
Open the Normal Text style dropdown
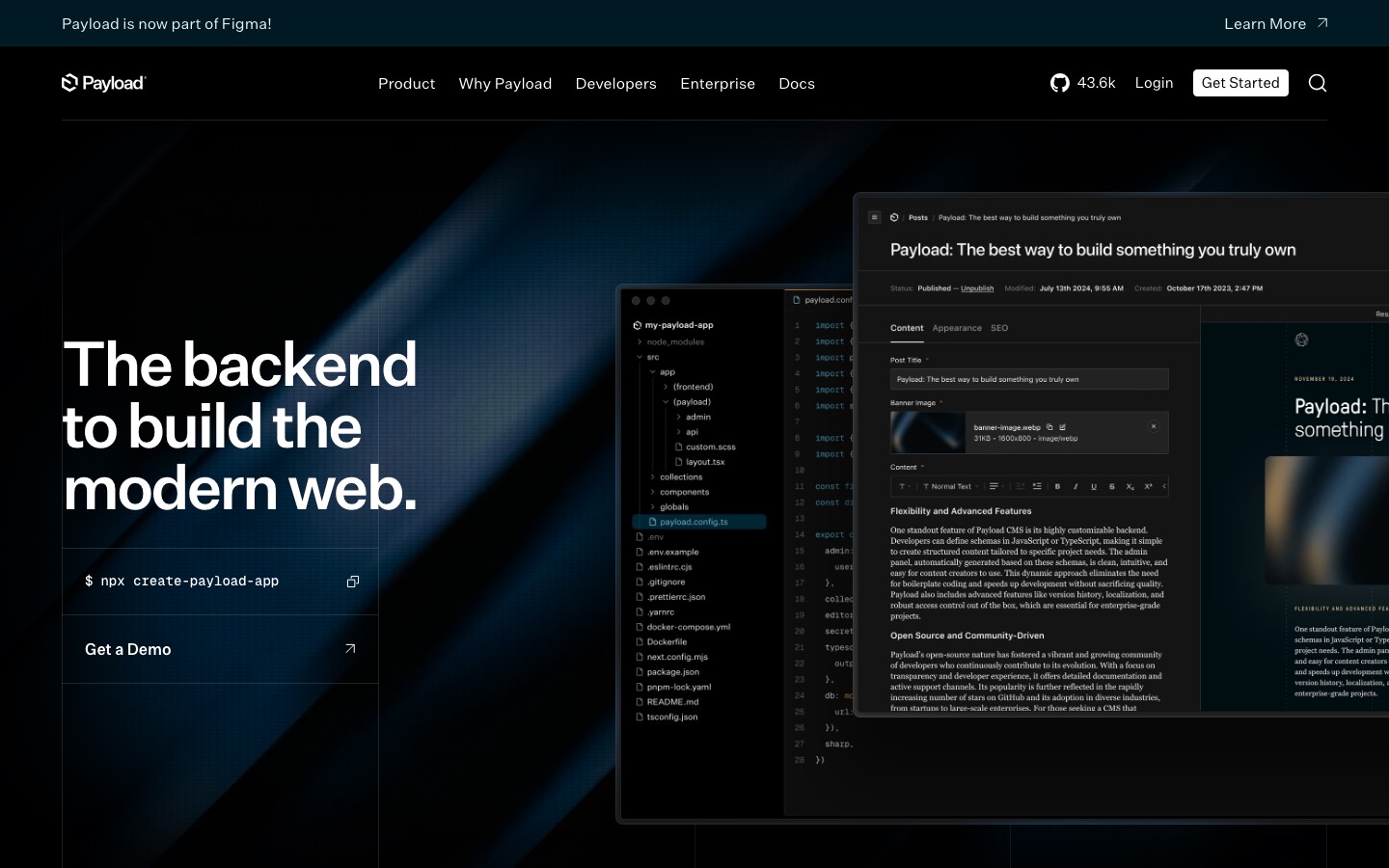click(x=951, y=486)
